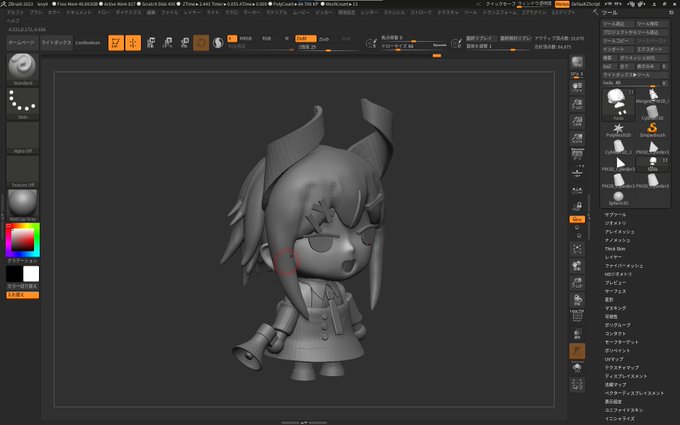The image size is (680, 425).
Task: Open the ヘルプ menu
Action: click(13, 20)
